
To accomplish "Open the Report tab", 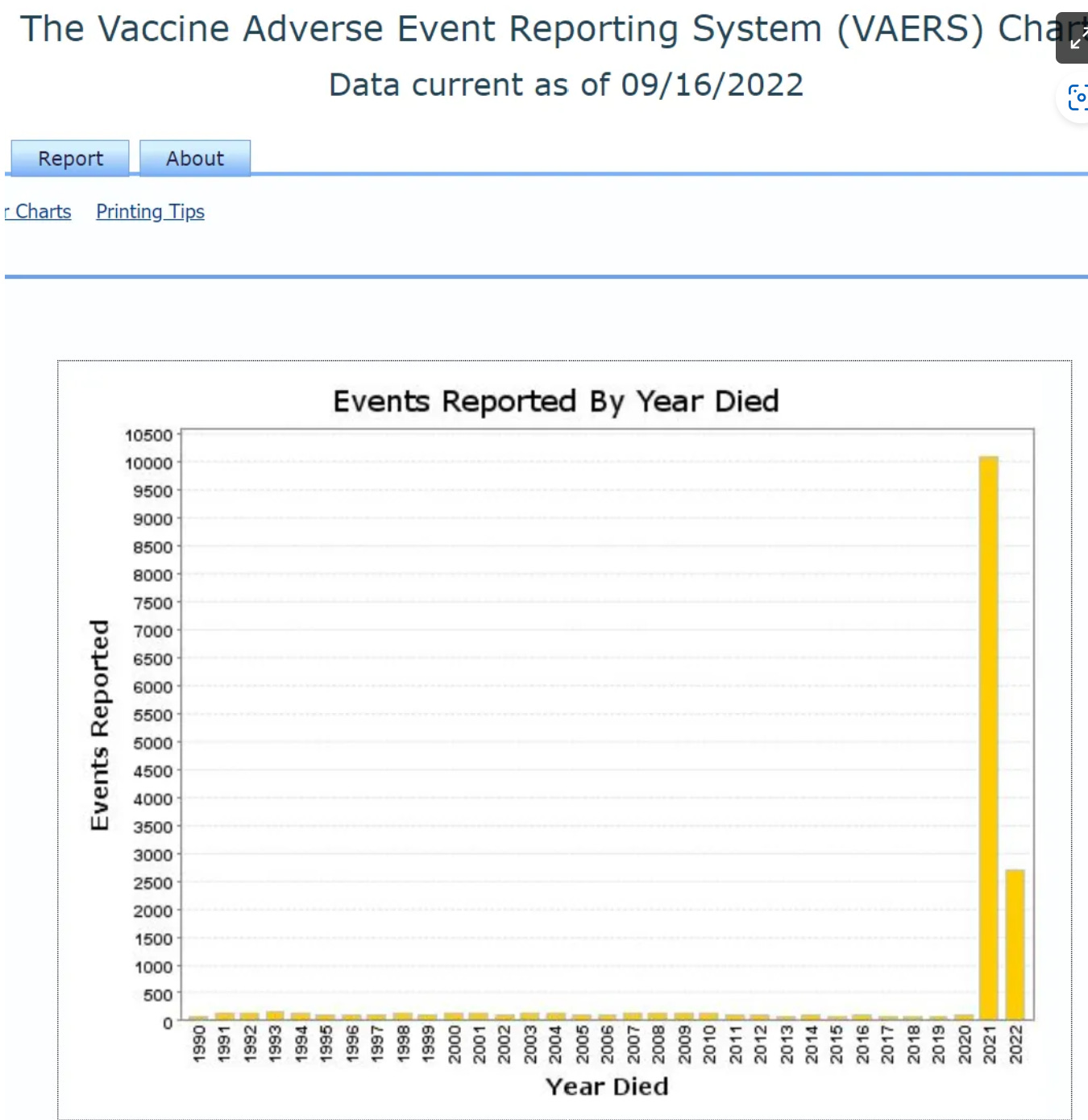I will [70, 158].
